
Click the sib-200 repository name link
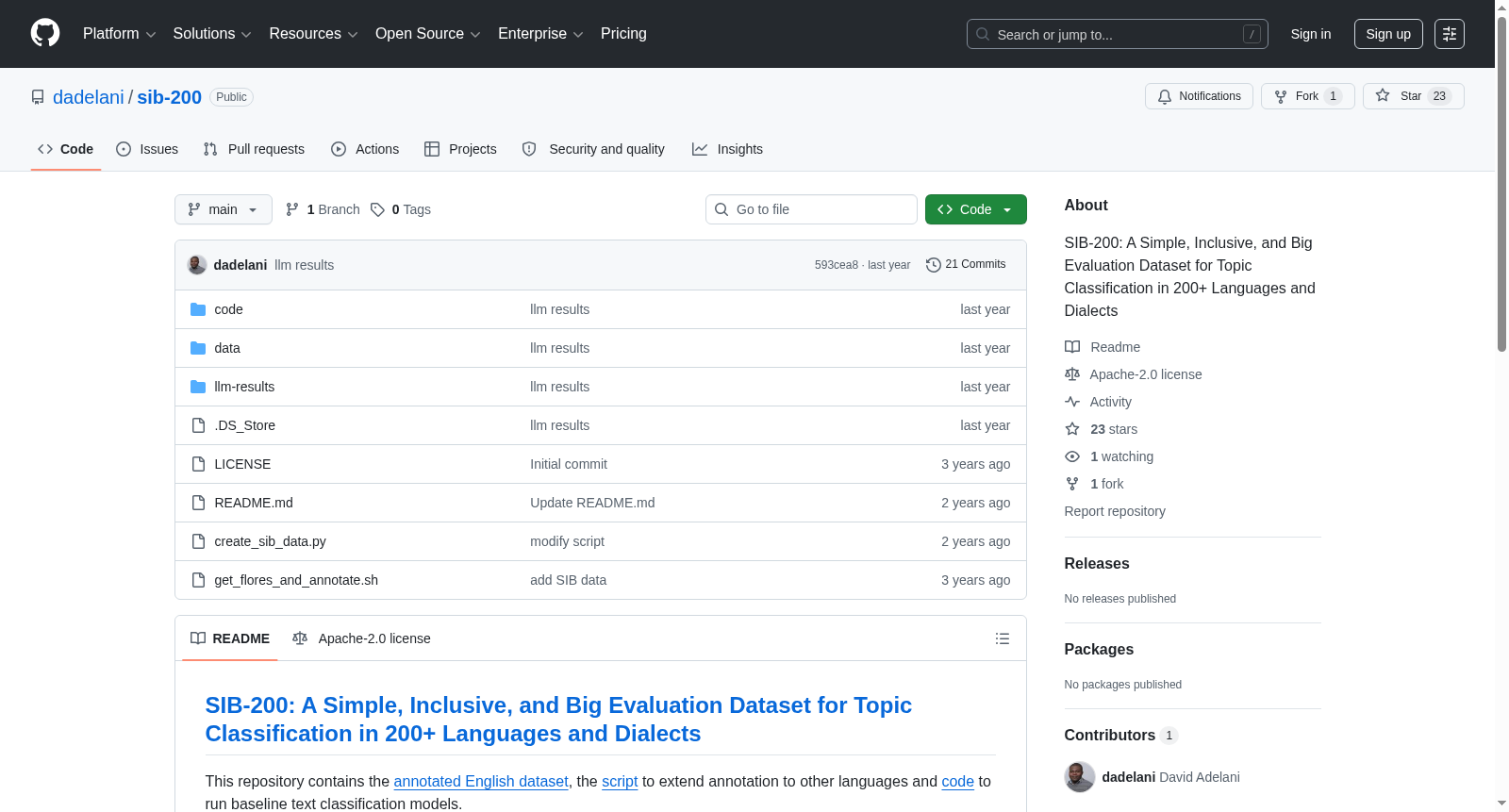tap(170, 97)
